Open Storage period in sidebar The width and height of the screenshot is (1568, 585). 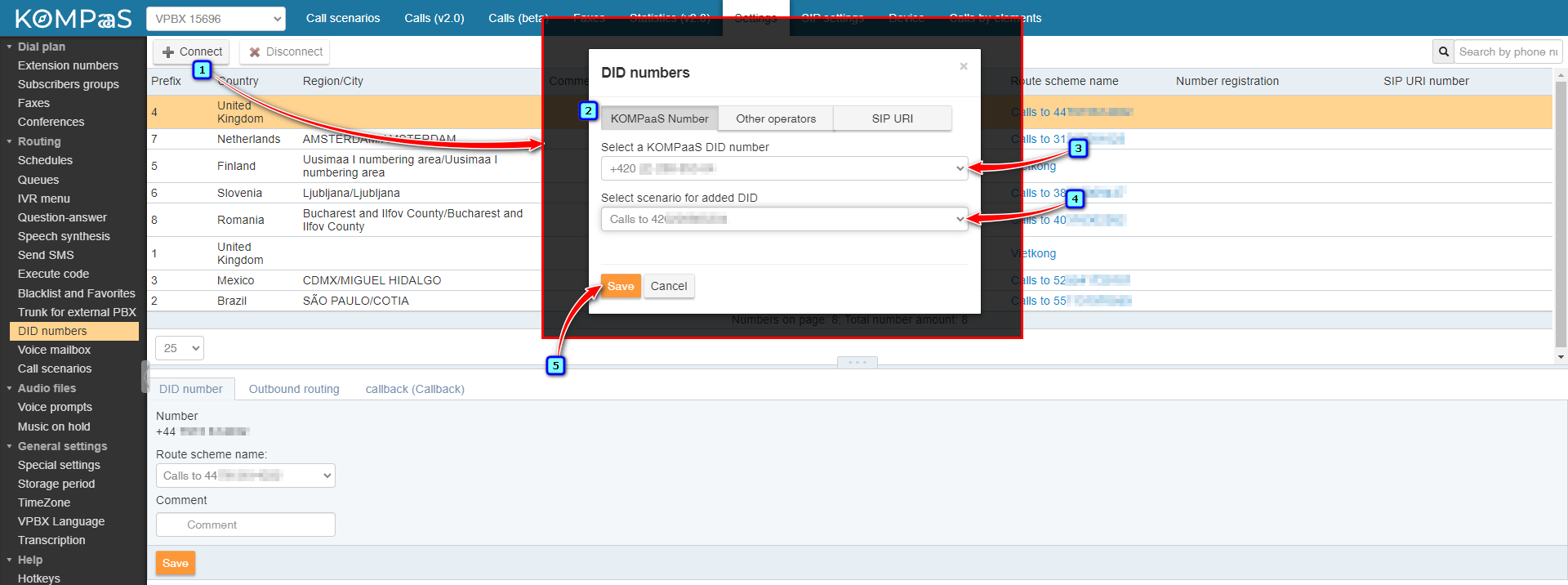tap(56, 484)
